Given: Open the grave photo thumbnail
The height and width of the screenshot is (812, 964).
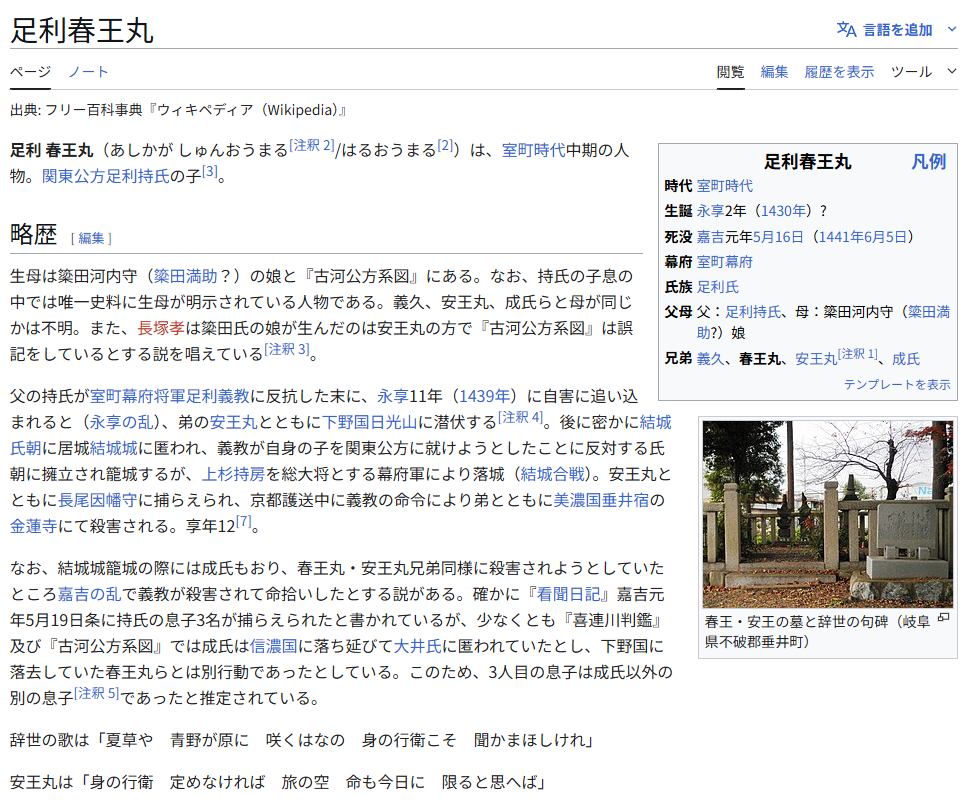Looking at the screenshot, I should [827, 514].
